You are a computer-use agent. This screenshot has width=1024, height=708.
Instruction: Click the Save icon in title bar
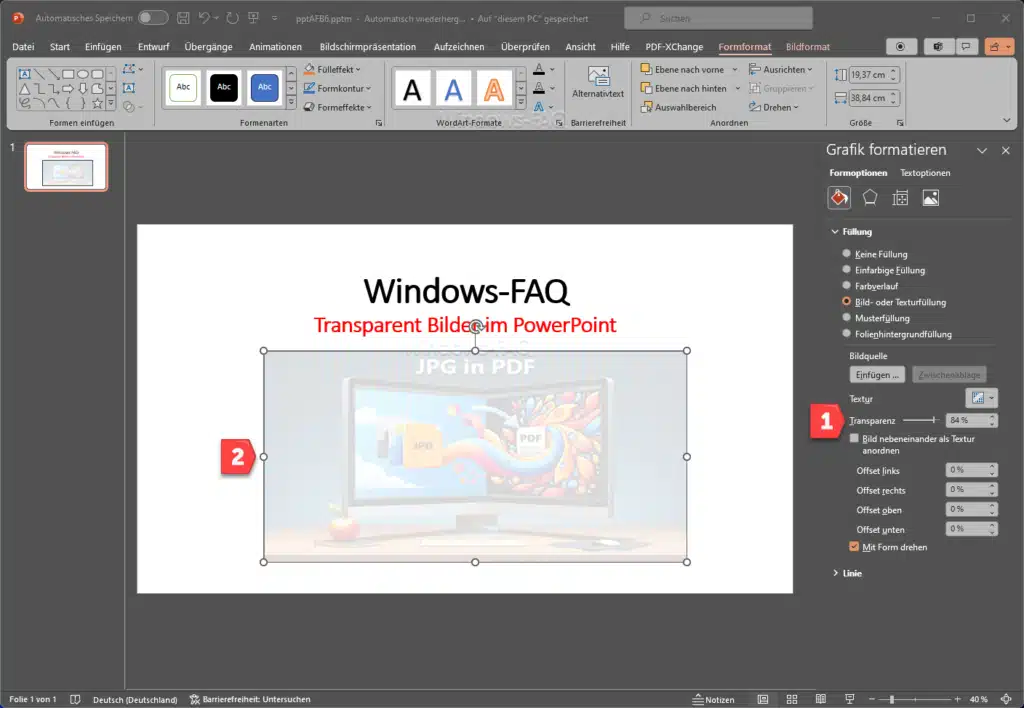click(183, 18)
